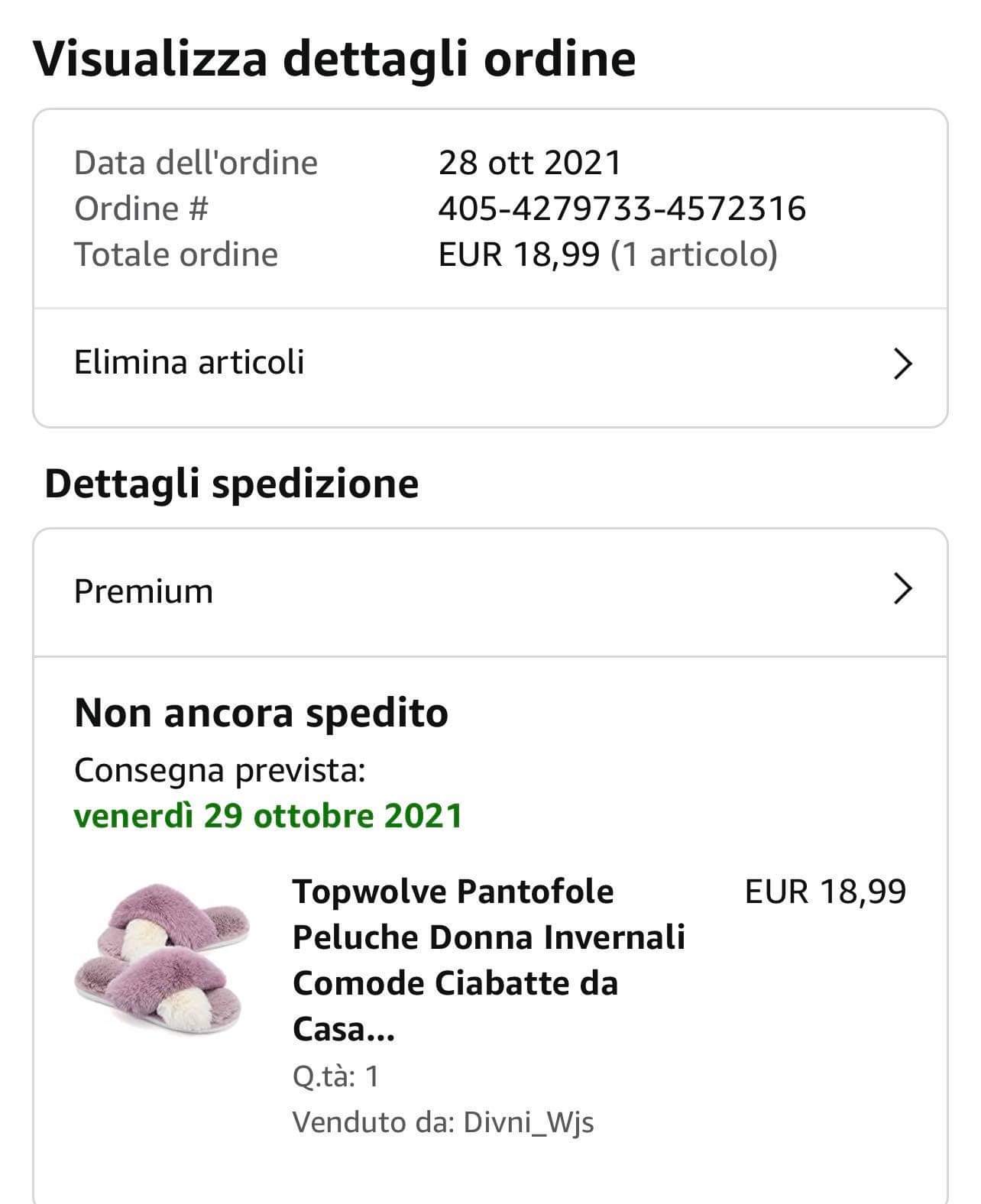Click the Dettagli spedizione heading
The image size is (981, 1204).
click(231, 484)
